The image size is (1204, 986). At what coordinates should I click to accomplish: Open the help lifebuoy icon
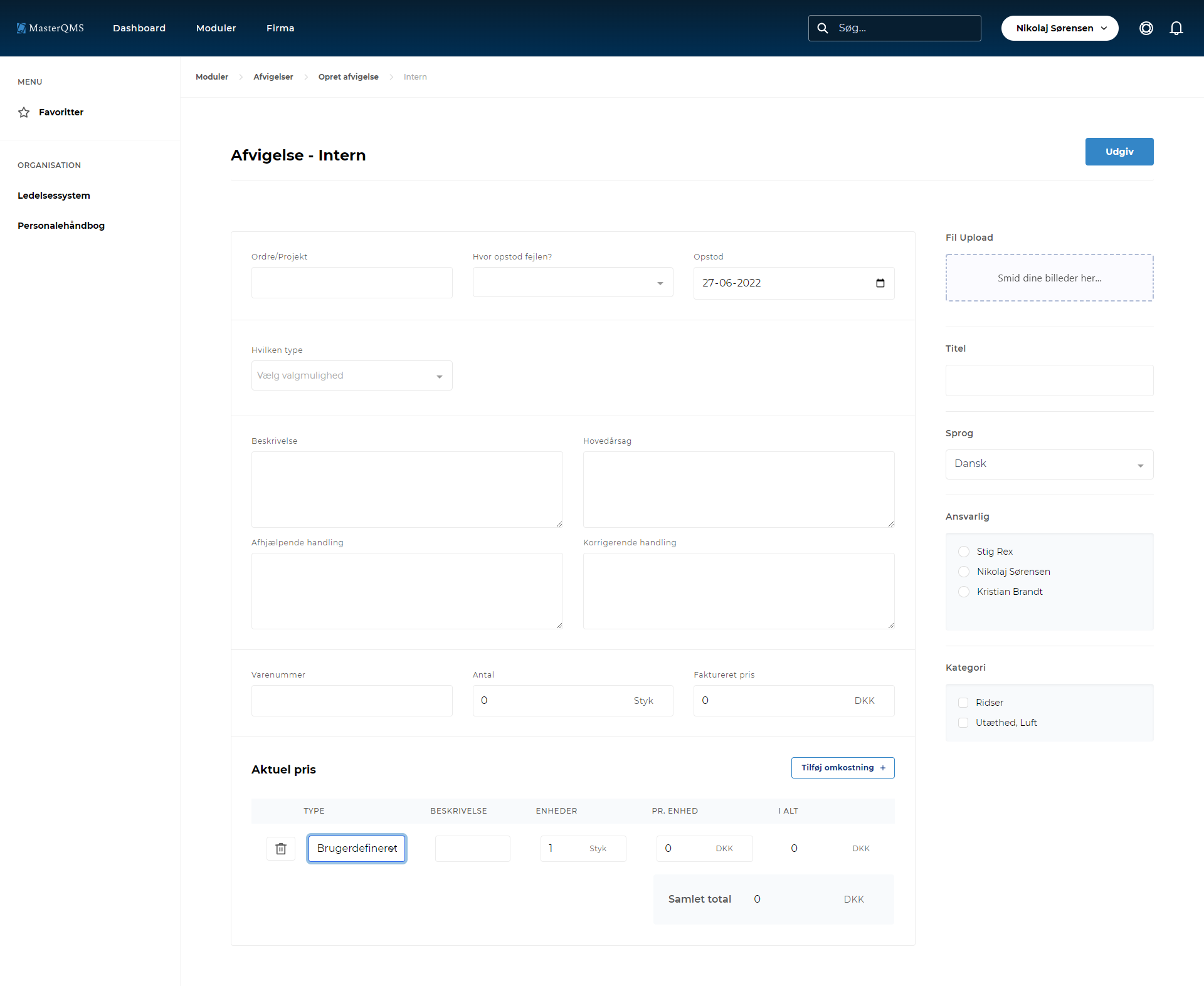(1146, 28)
